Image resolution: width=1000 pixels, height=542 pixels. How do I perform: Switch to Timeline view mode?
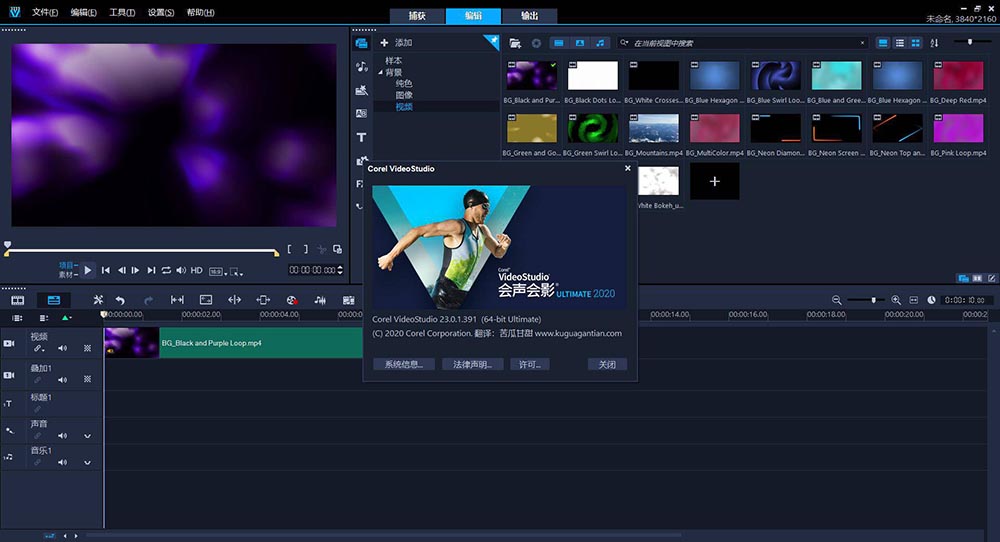pyautogui.click(x=54, y=300)
